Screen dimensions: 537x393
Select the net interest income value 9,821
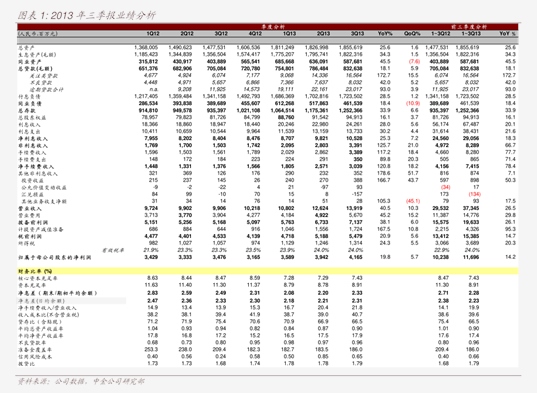(321, 138)
